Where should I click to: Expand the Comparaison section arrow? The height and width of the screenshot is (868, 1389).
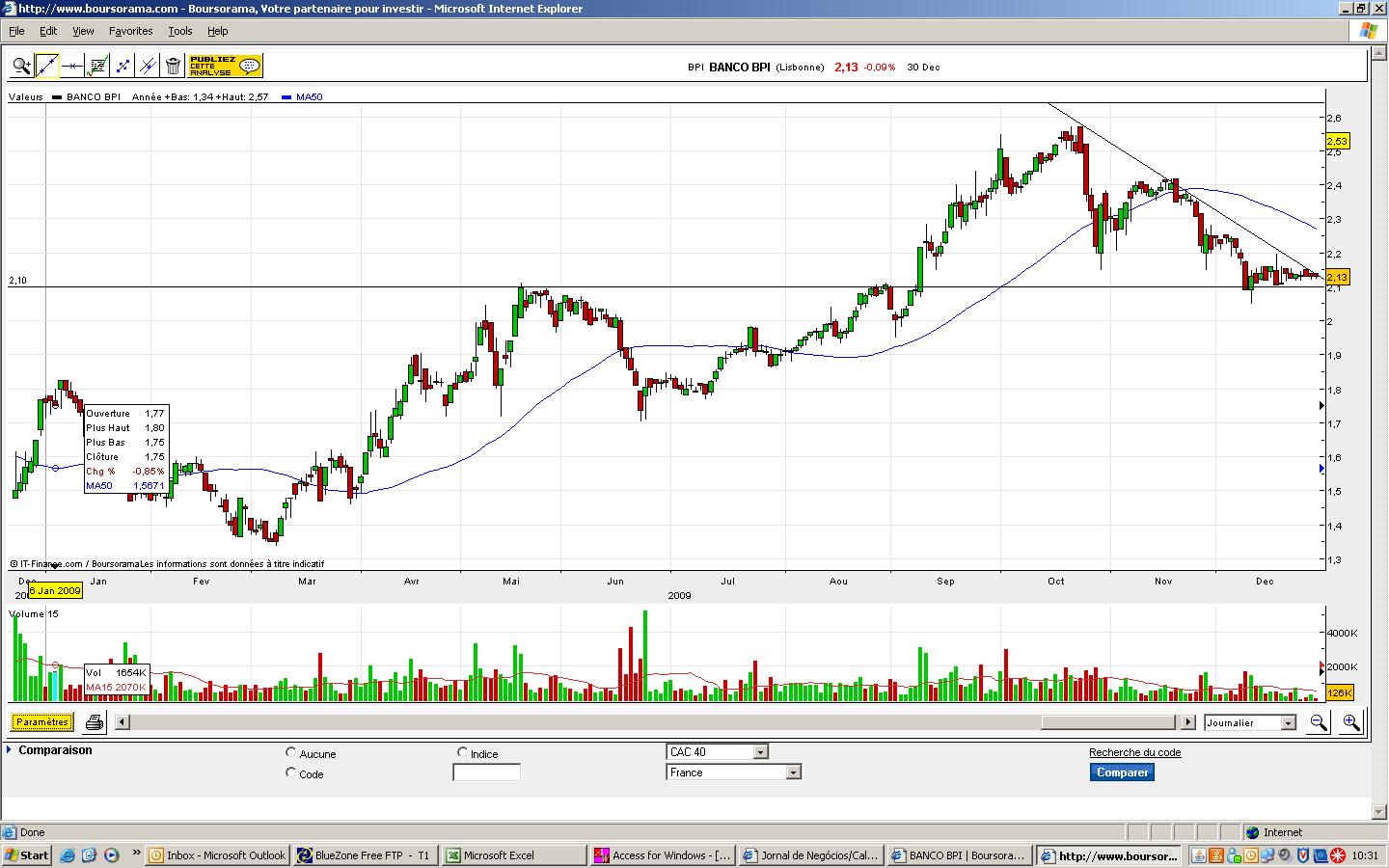9,749
